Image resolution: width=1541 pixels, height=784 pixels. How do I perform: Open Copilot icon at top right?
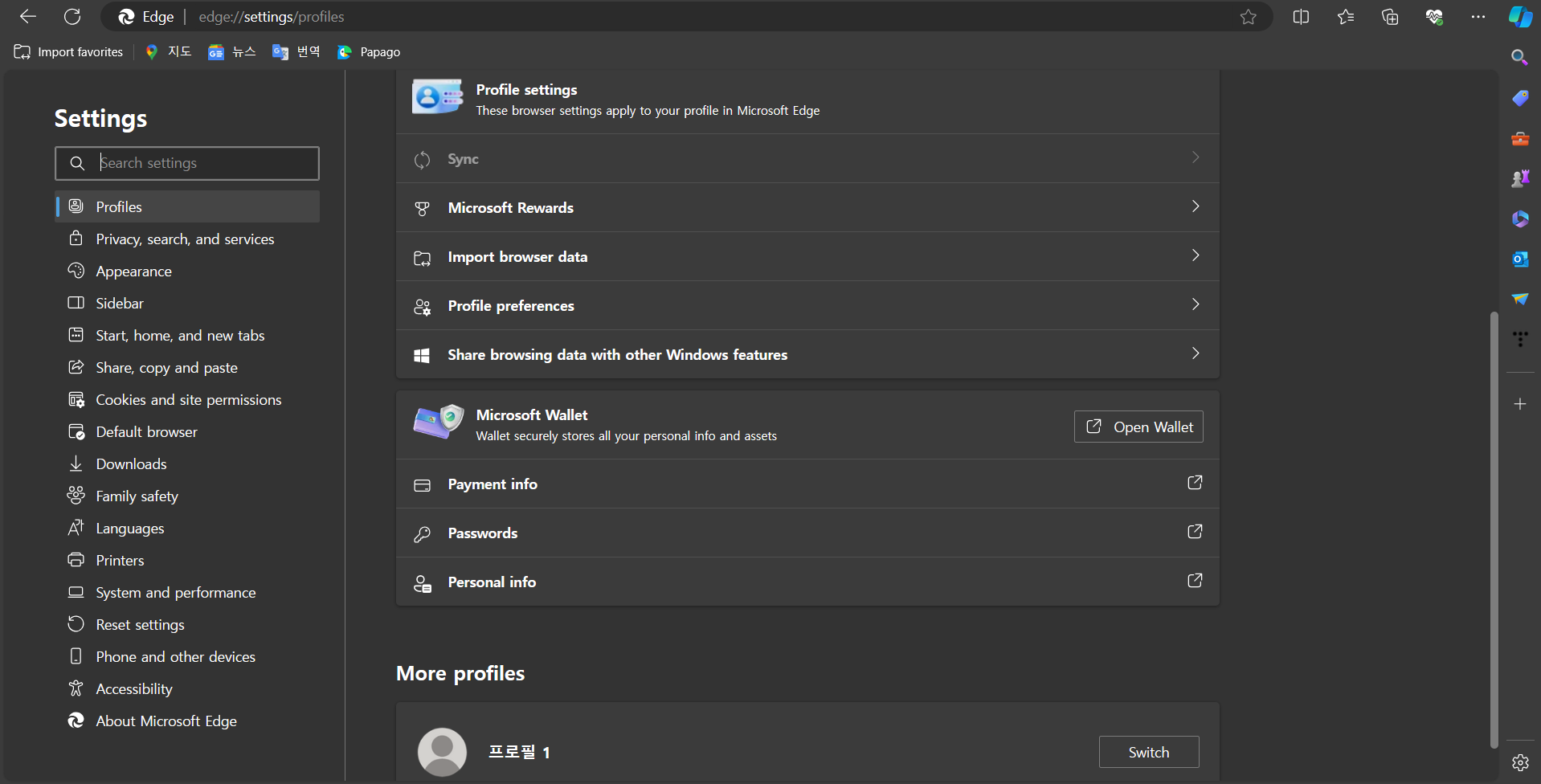coord(1520,17)
